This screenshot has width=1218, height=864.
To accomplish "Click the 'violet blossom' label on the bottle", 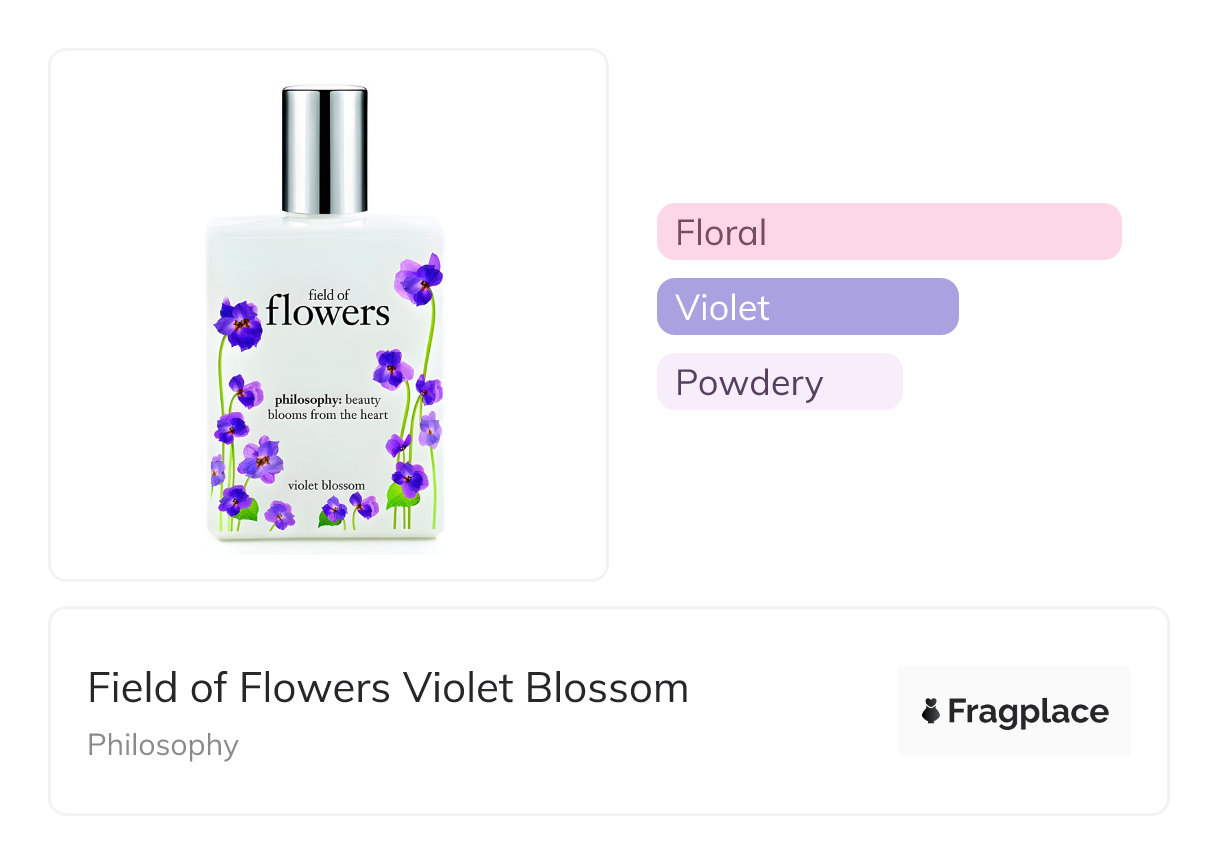I will (x=326, y=486).
